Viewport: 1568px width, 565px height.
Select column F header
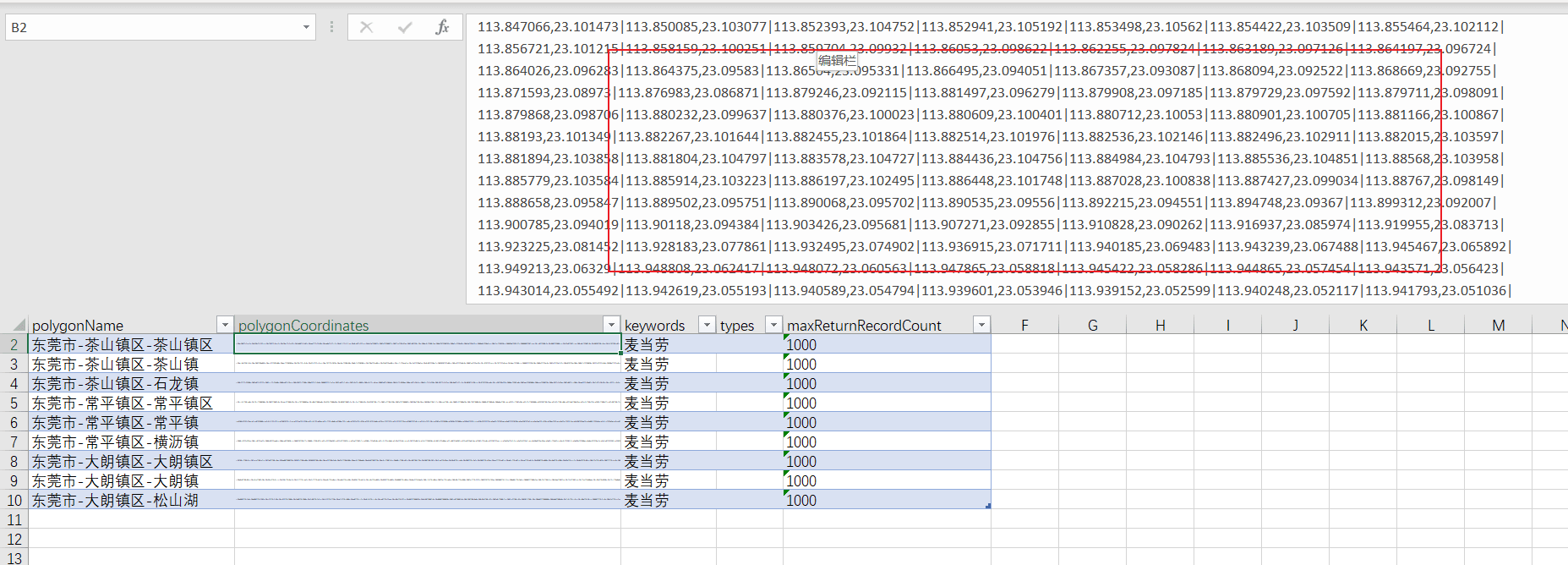(1024, 325)
